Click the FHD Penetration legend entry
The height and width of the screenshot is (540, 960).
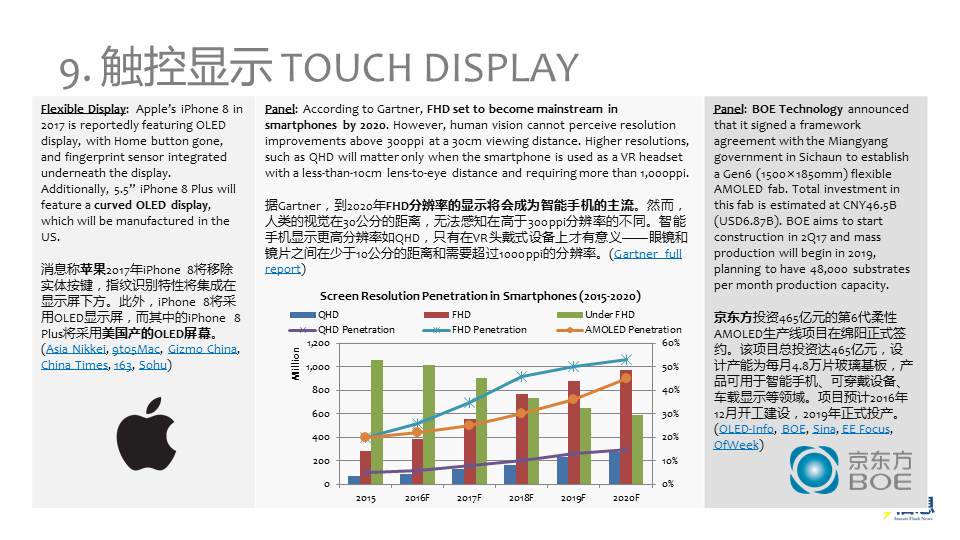pos(474,330)
